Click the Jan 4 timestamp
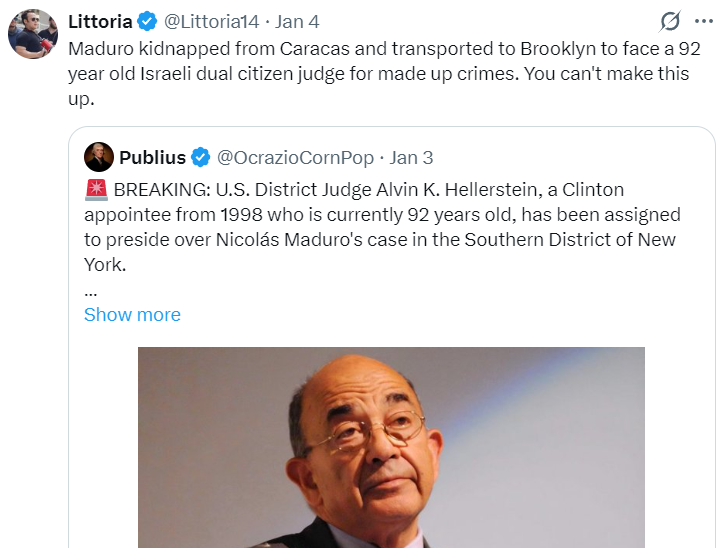 [x=296, y=22]
